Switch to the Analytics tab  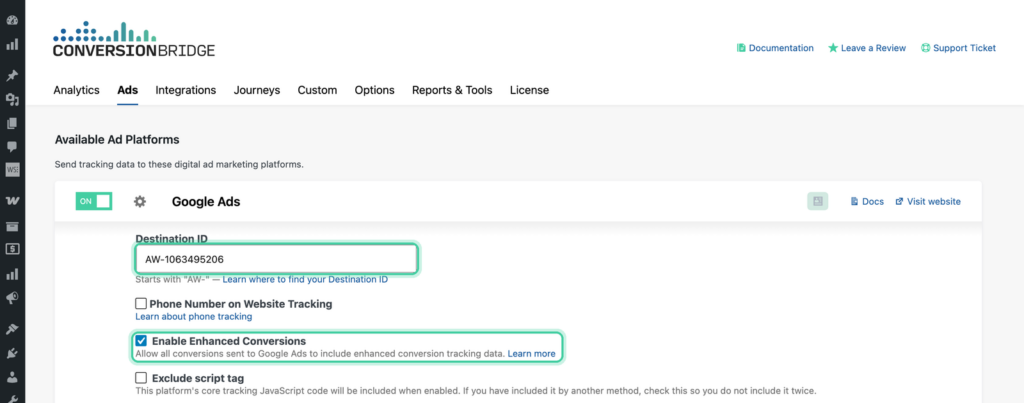tap(76, 90)
